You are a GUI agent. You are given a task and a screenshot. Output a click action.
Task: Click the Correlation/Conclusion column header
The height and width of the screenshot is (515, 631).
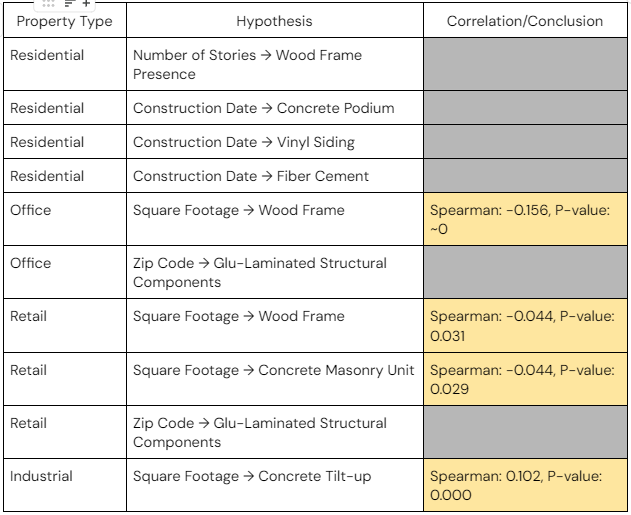coord(524,21)
